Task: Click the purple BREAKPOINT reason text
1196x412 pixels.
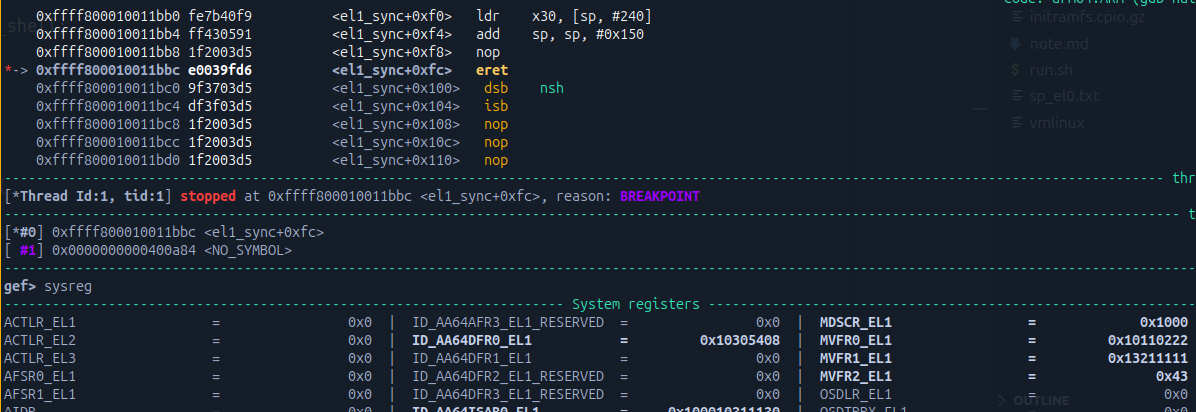Action: tap(659, 196)
